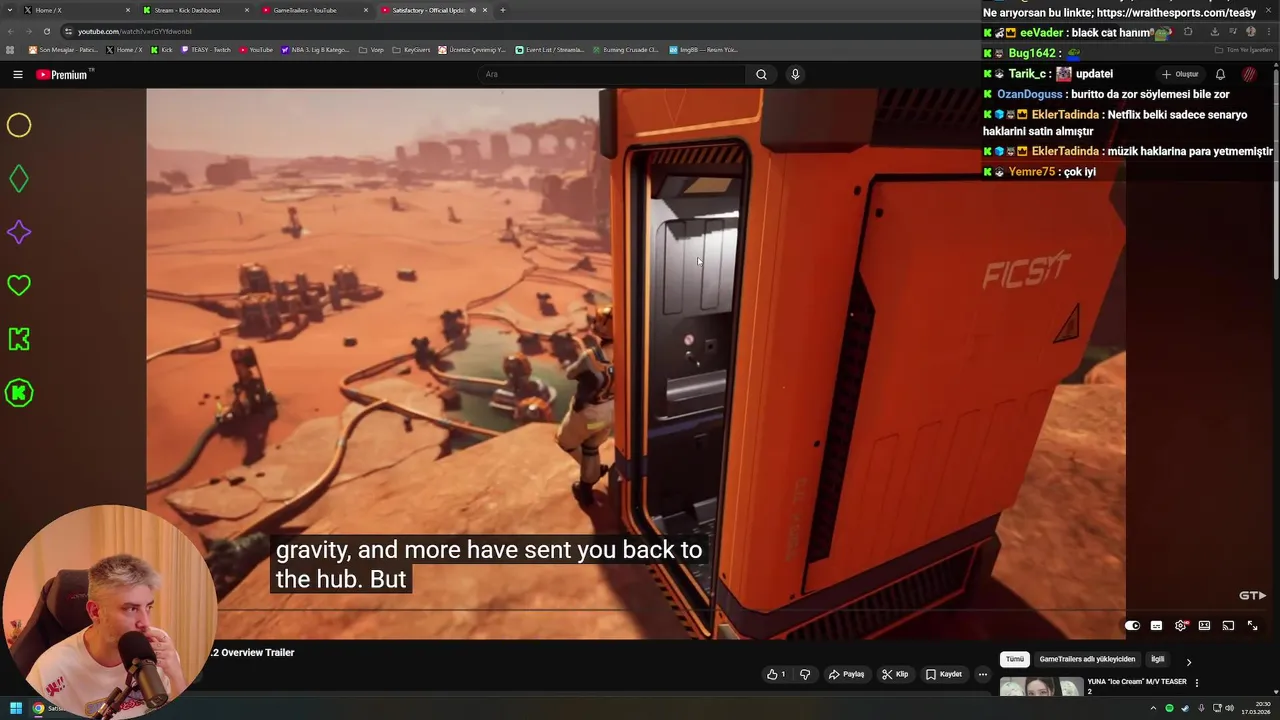
Task: Open taskbar clock showing 20:30
Action: (1255, 708)
